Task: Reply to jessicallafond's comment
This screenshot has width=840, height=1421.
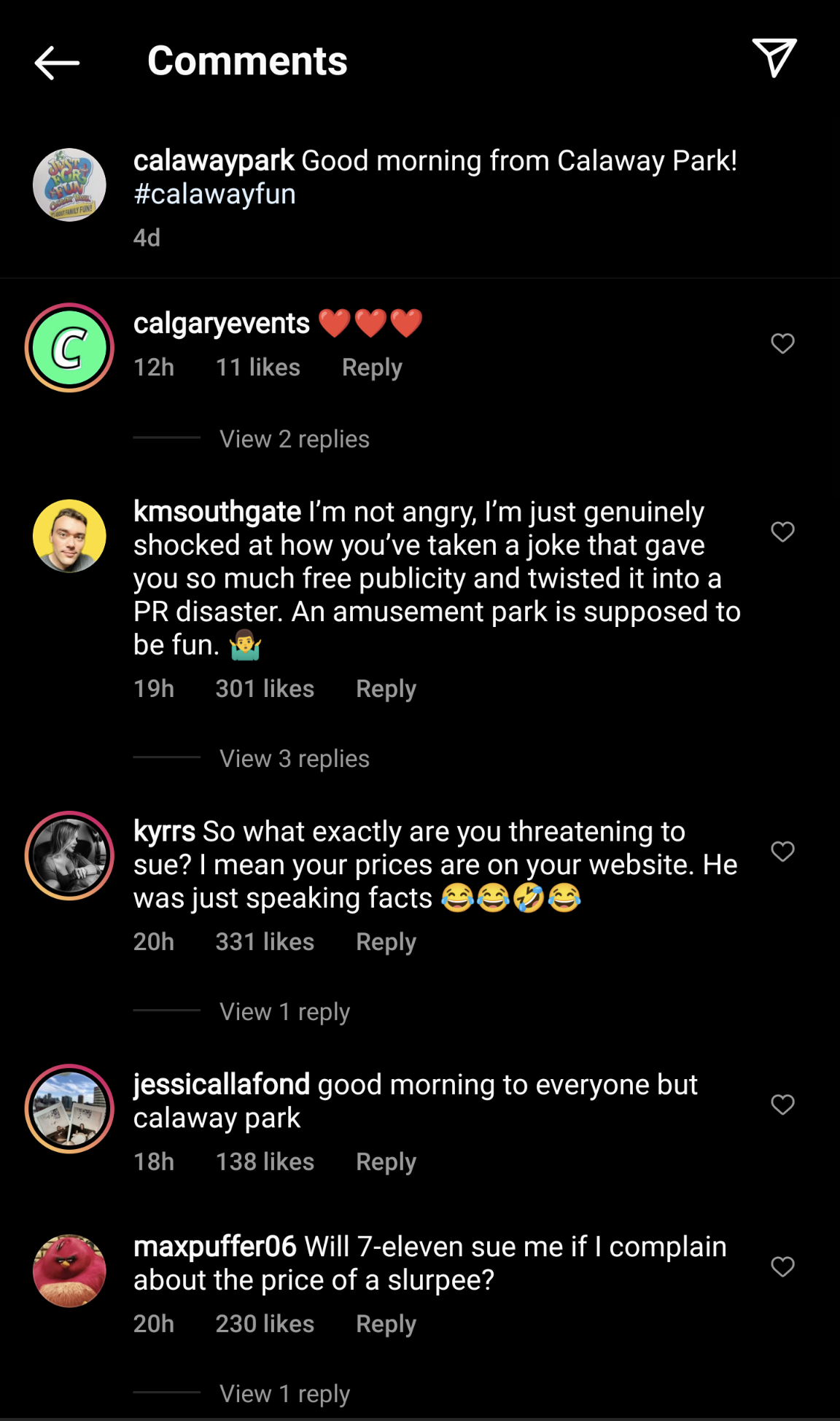Action: pos(386,1161)
